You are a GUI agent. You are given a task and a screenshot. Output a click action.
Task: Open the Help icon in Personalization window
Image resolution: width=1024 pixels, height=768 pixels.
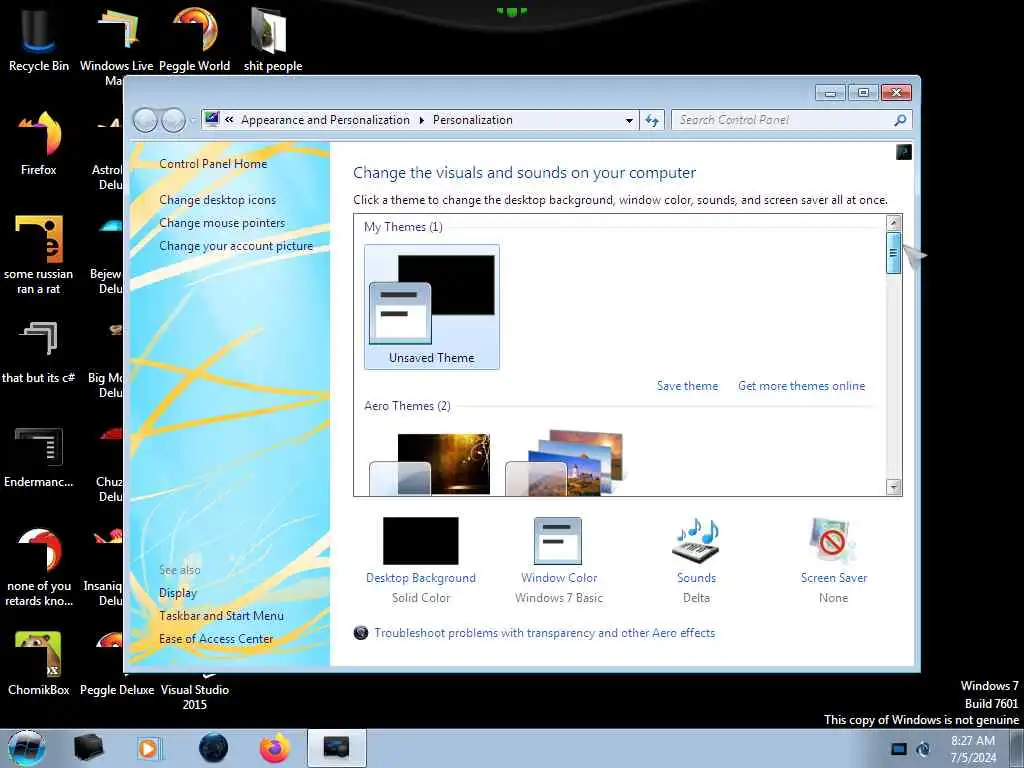coord(904,152)
